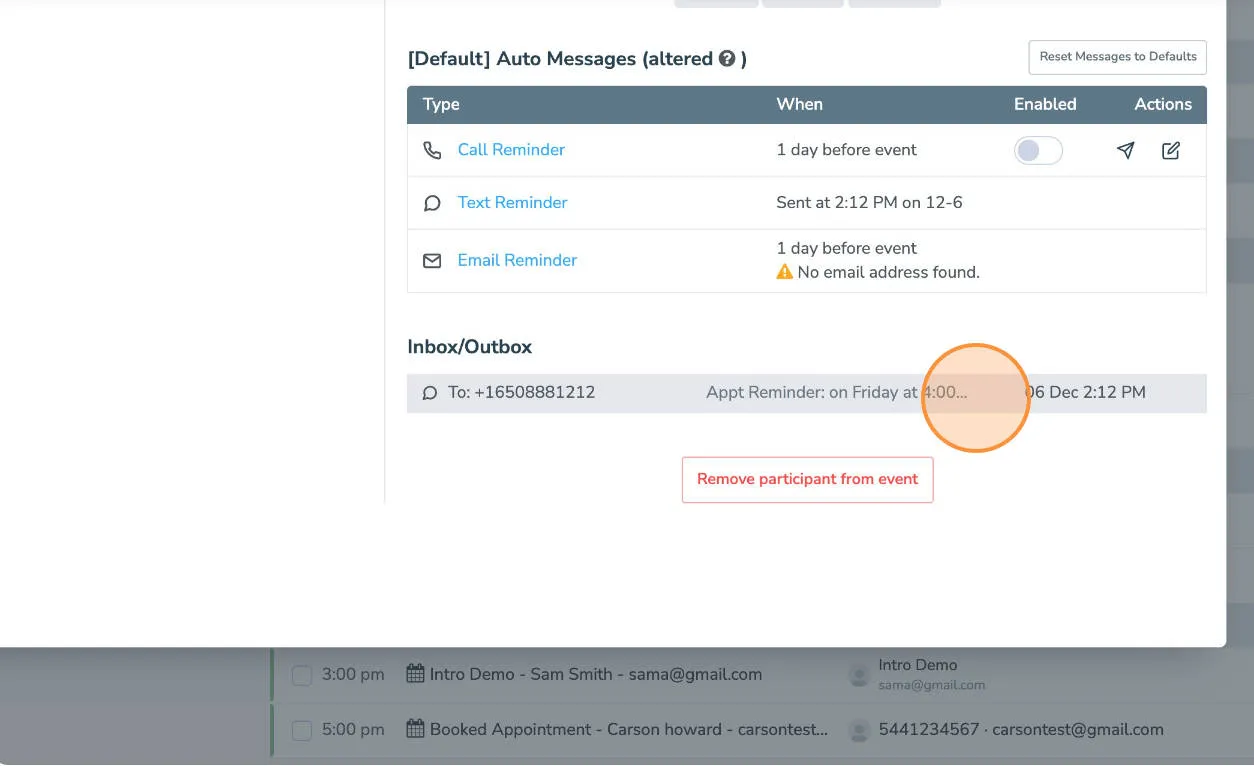This screenshot has height=766, width=1254.
Task: Open the Text Reminder sent message details
Action: coord(512,202)
